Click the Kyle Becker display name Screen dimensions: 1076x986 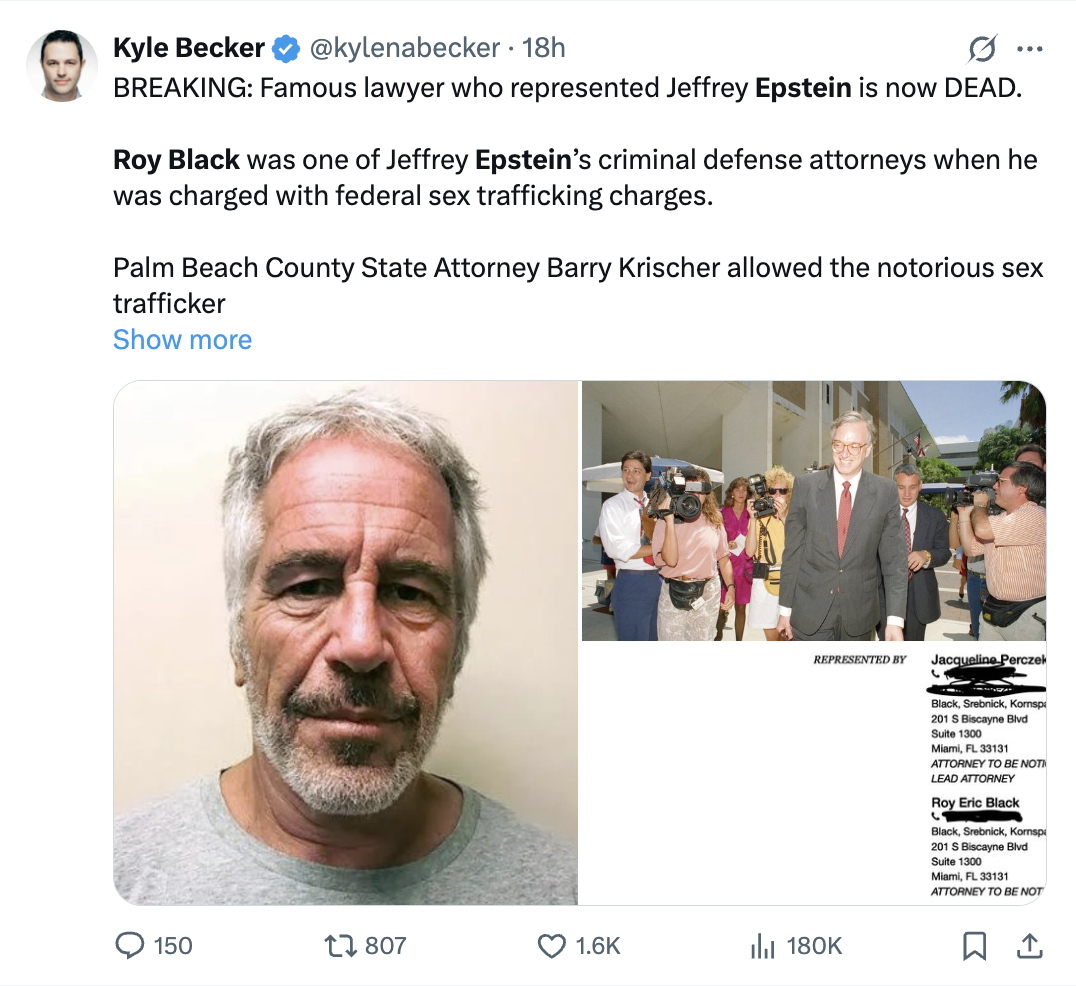point(189,47)
